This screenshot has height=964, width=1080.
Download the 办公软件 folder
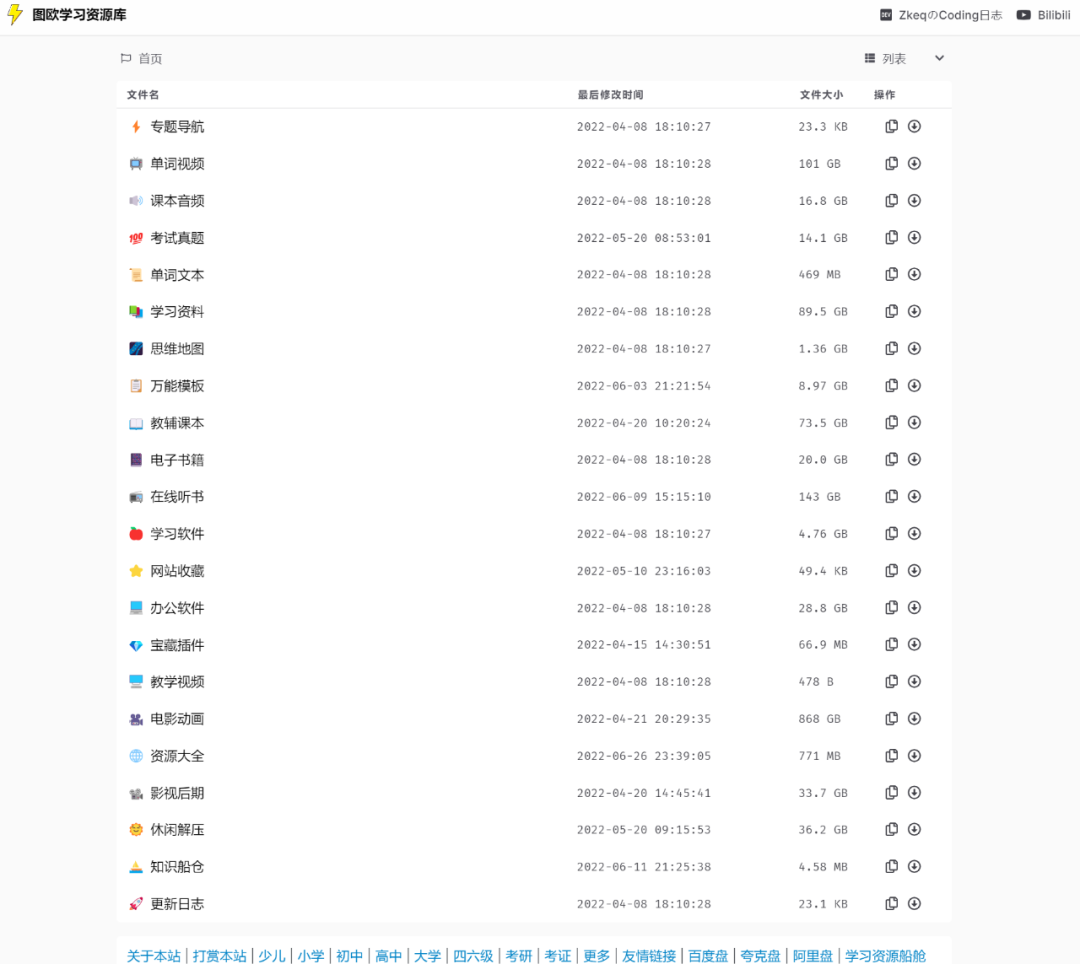(914, 607)
